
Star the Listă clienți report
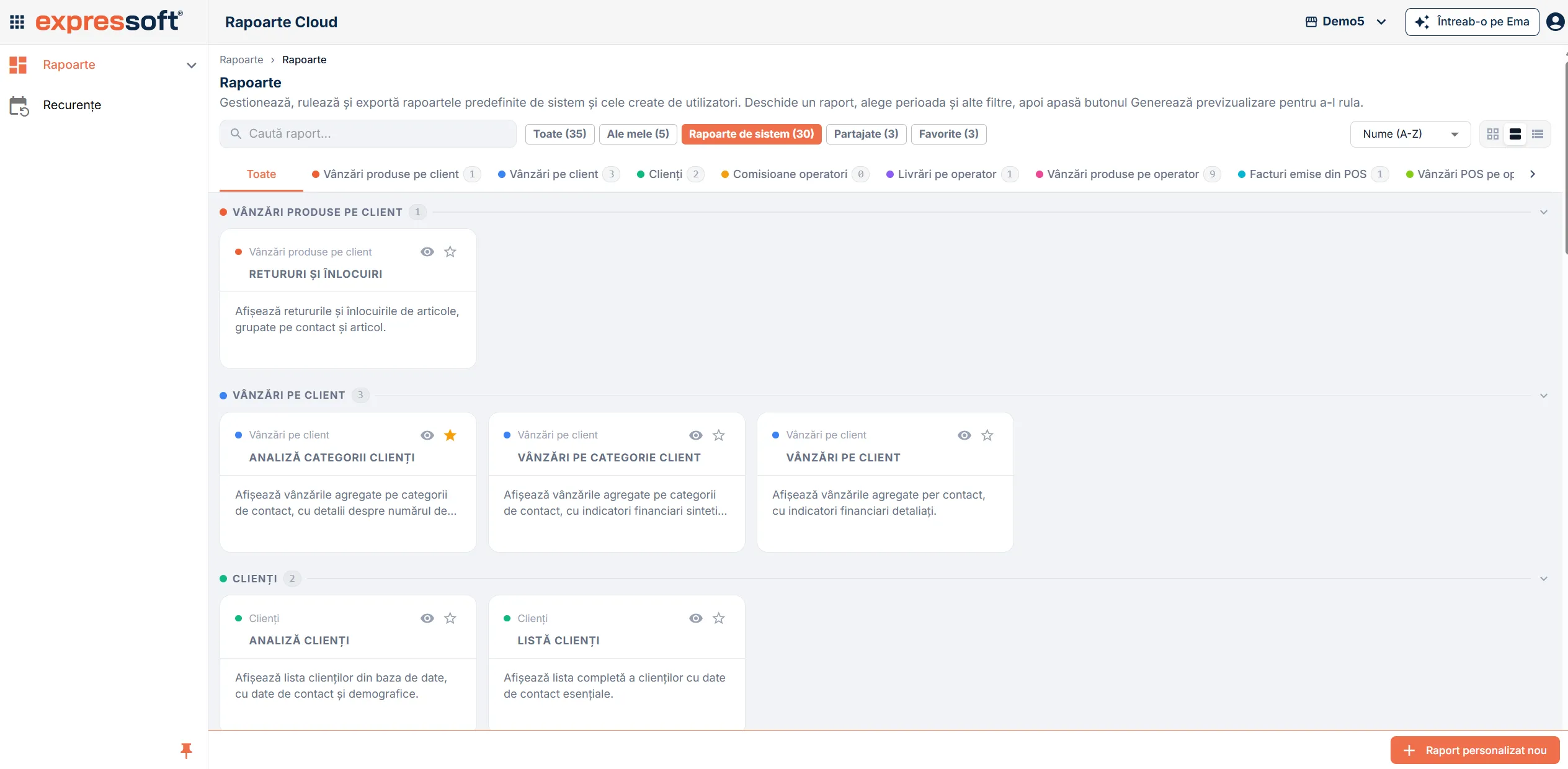coord(719,618)
